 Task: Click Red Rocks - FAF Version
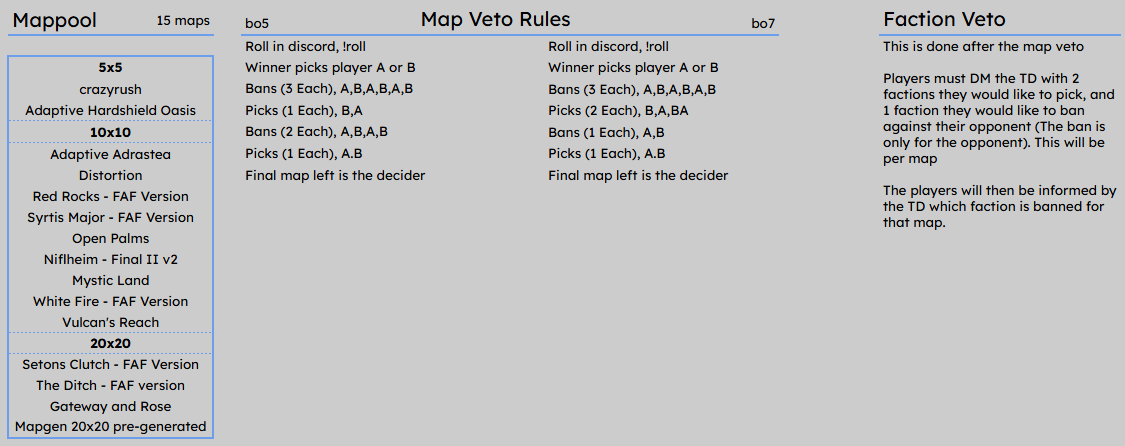(x=110, y=196)
